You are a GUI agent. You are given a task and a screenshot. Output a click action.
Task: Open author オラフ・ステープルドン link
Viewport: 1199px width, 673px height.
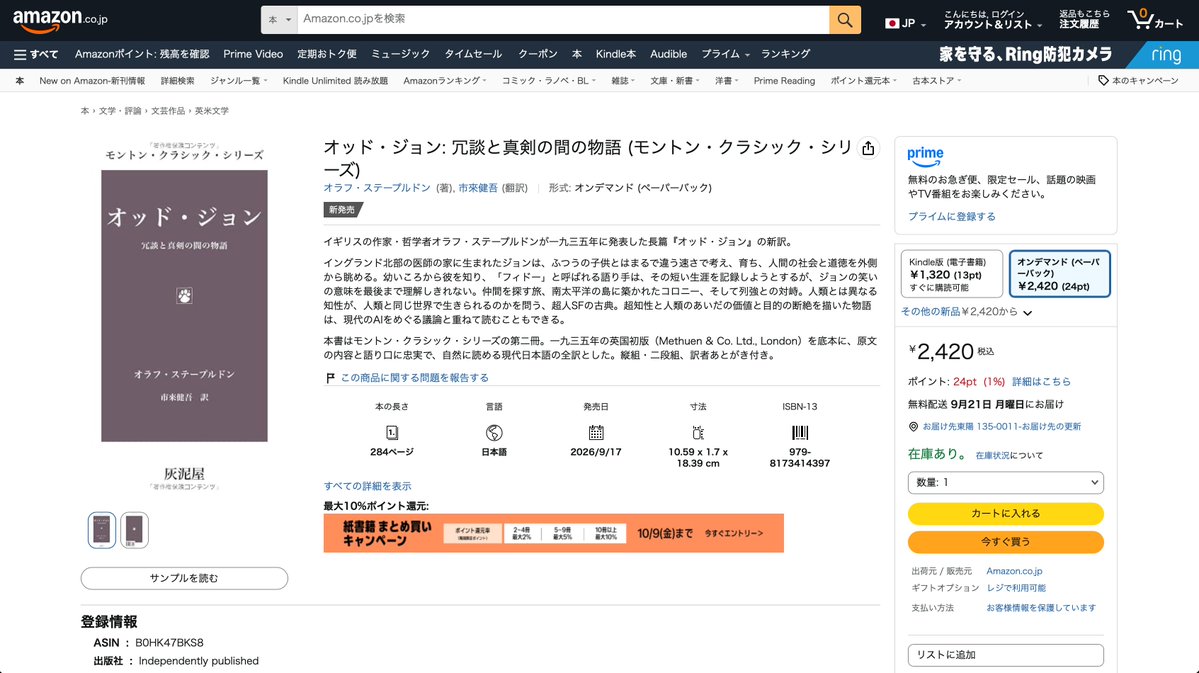pos(377,188)
